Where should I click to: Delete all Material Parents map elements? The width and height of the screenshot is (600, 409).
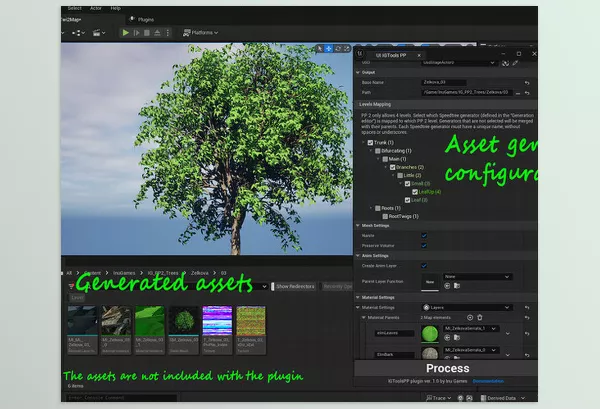coord(480,318)
